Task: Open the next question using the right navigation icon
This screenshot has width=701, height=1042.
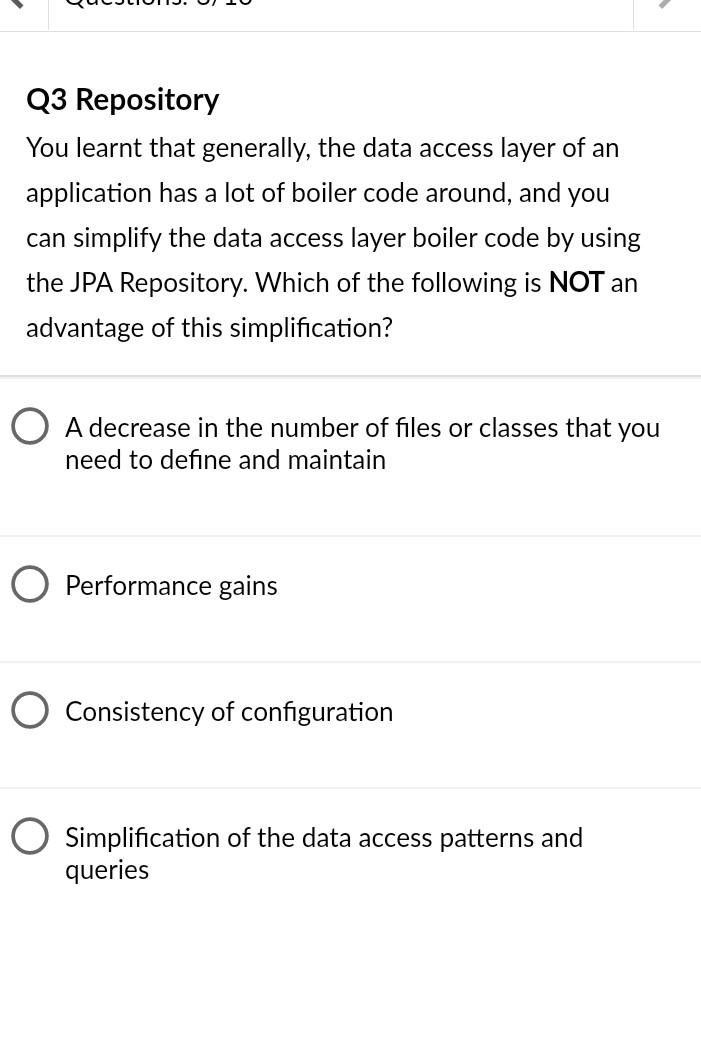Action: pos(668,5)
